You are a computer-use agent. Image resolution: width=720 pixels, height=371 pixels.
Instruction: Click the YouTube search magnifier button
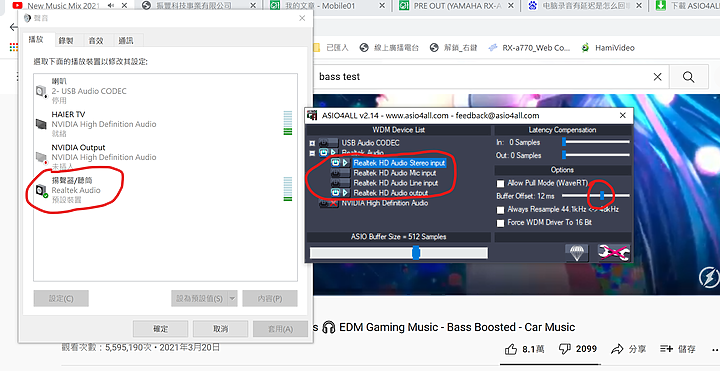pos(688,77)
